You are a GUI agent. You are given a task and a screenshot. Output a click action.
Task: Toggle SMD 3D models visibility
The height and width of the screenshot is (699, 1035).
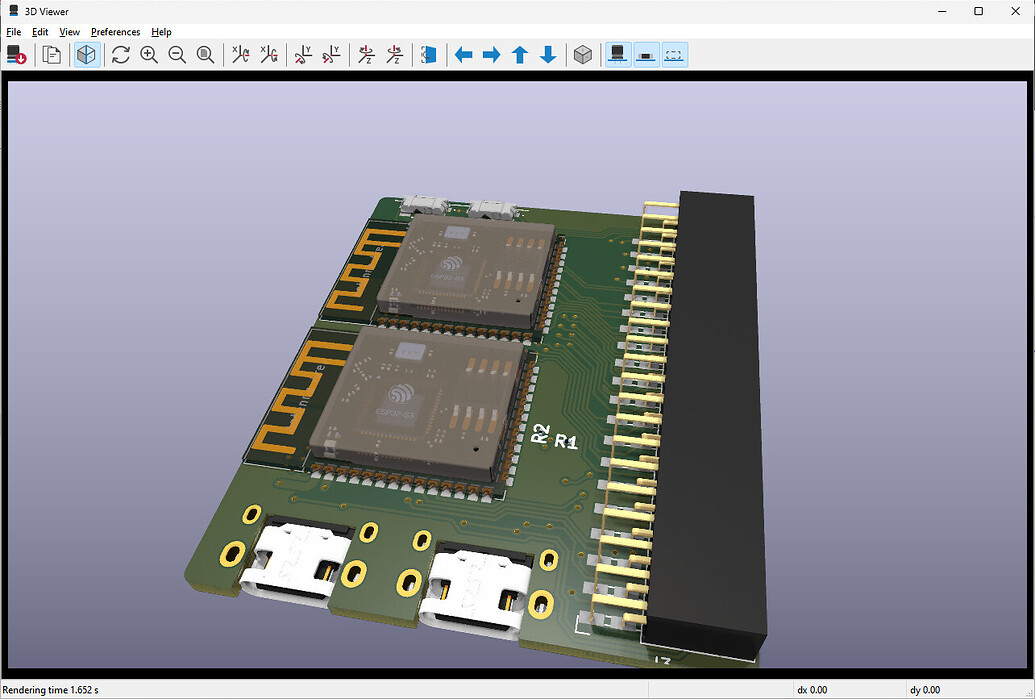(x=647, y=55)
